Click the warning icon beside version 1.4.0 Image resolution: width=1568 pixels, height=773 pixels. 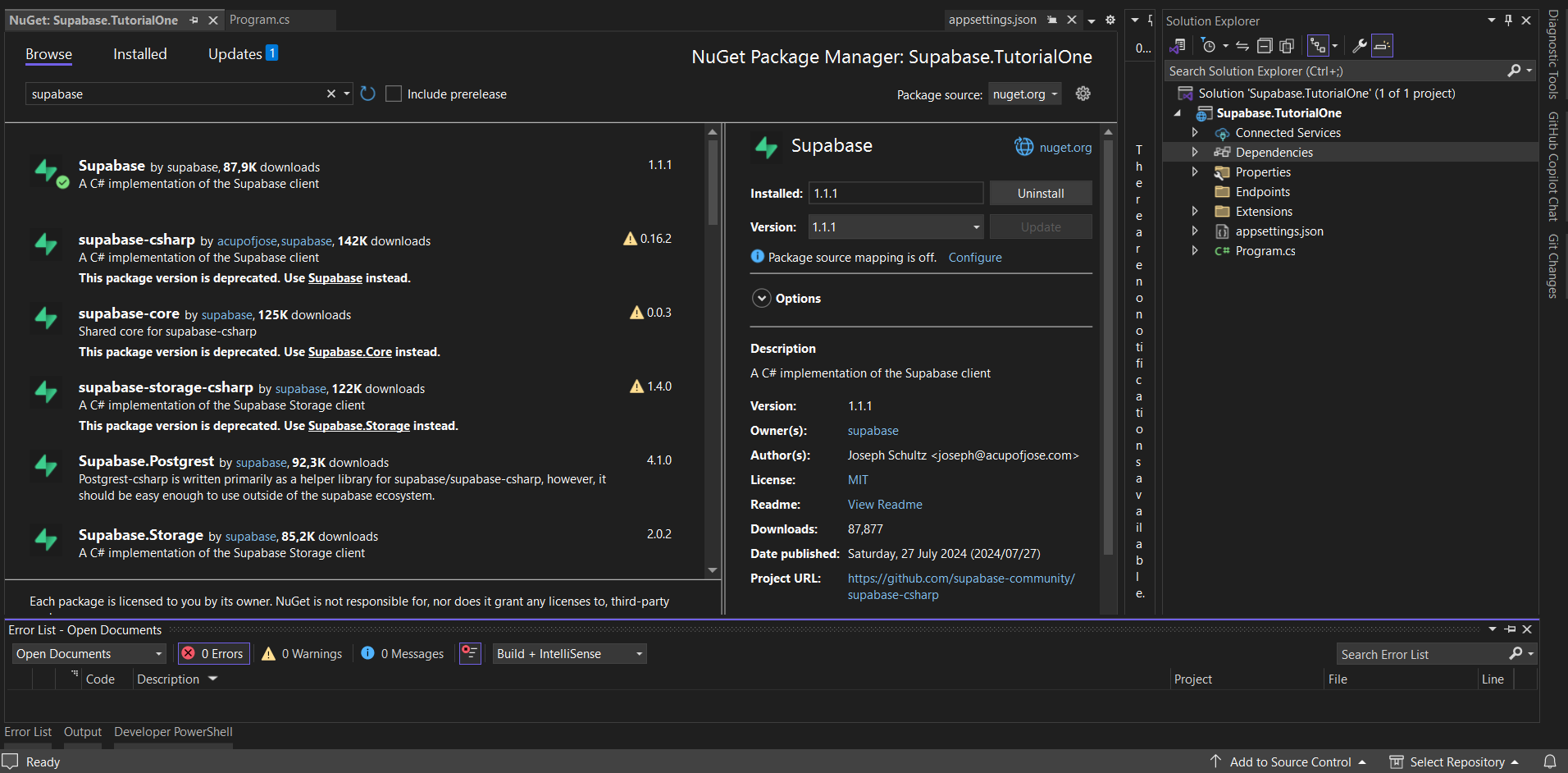point(636,386)
